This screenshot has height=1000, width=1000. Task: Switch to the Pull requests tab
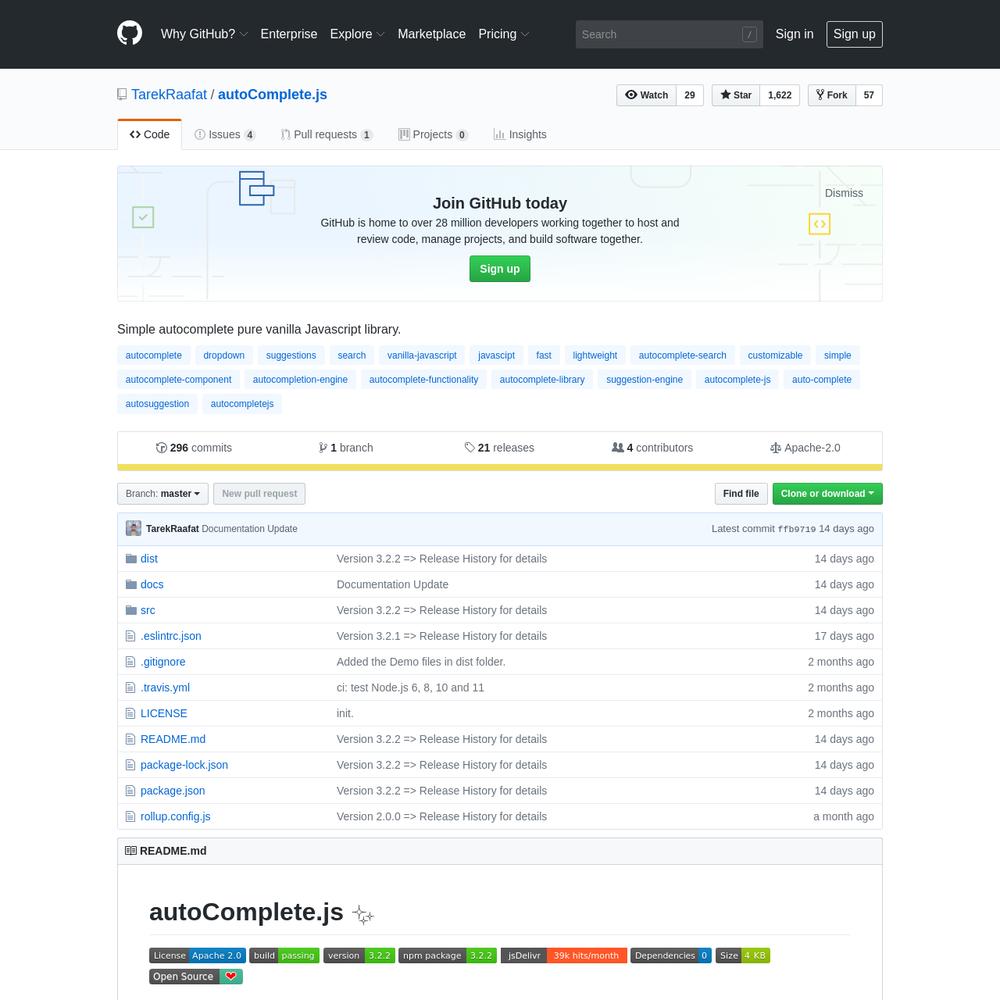(326, 135)
